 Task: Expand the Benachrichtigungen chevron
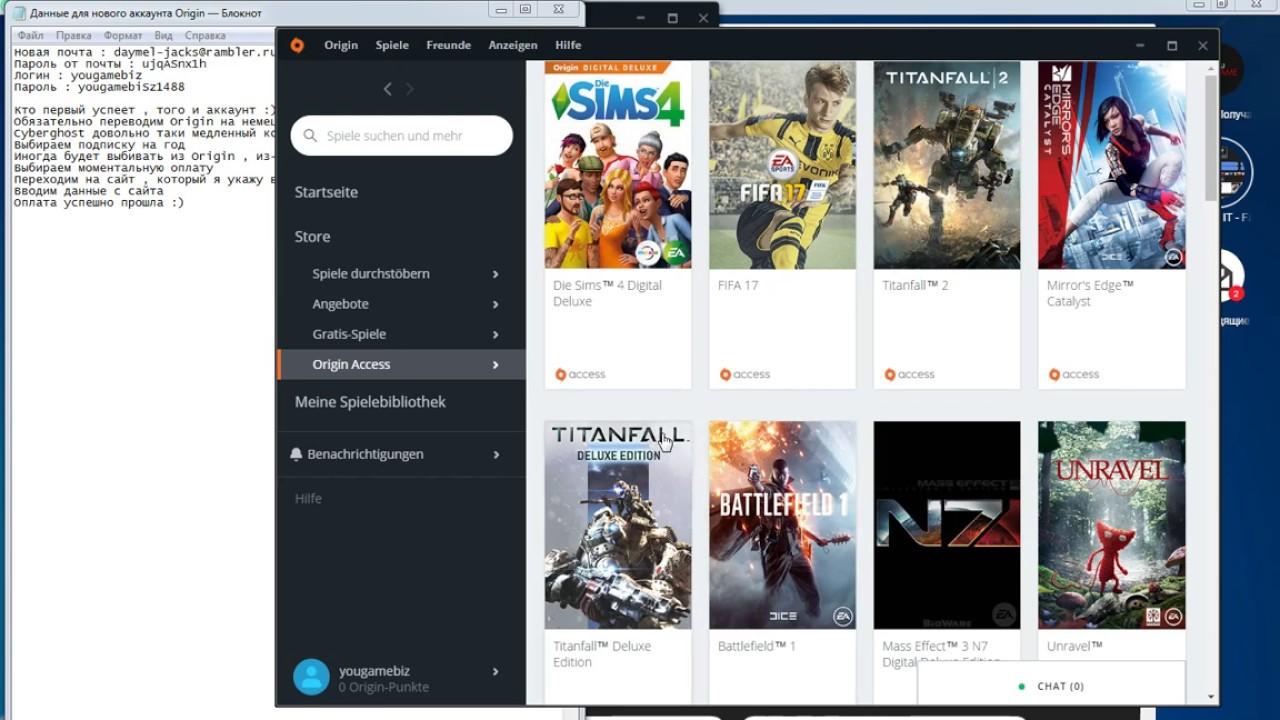(496, 455)
